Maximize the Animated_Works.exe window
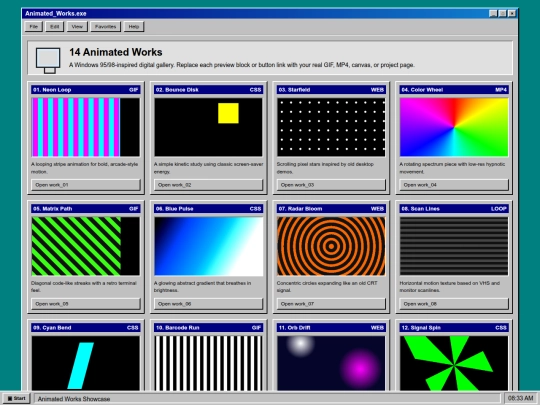 502,13
